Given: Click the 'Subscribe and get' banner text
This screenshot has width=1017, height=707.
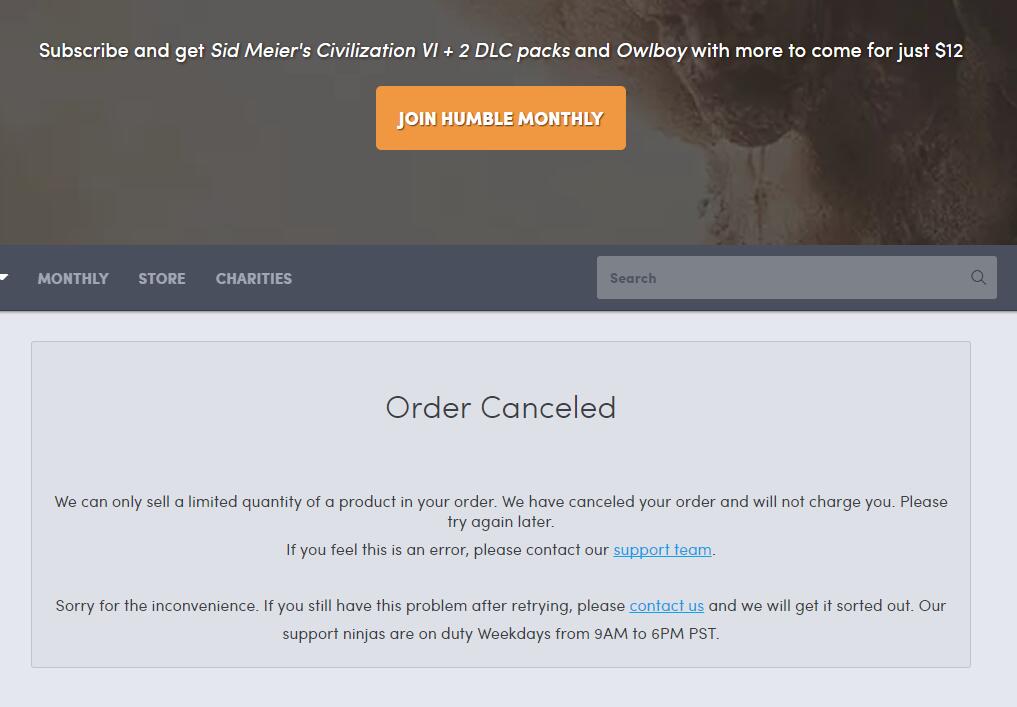Looking at the screenshot, I should pos(121,50).
